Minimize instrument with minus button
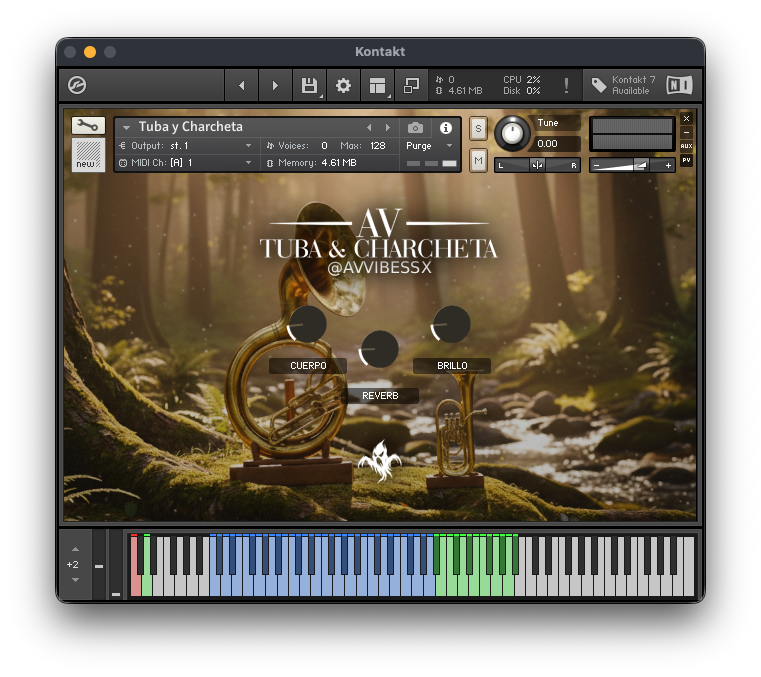The image size is (761, 677). (x=686, y=132)
